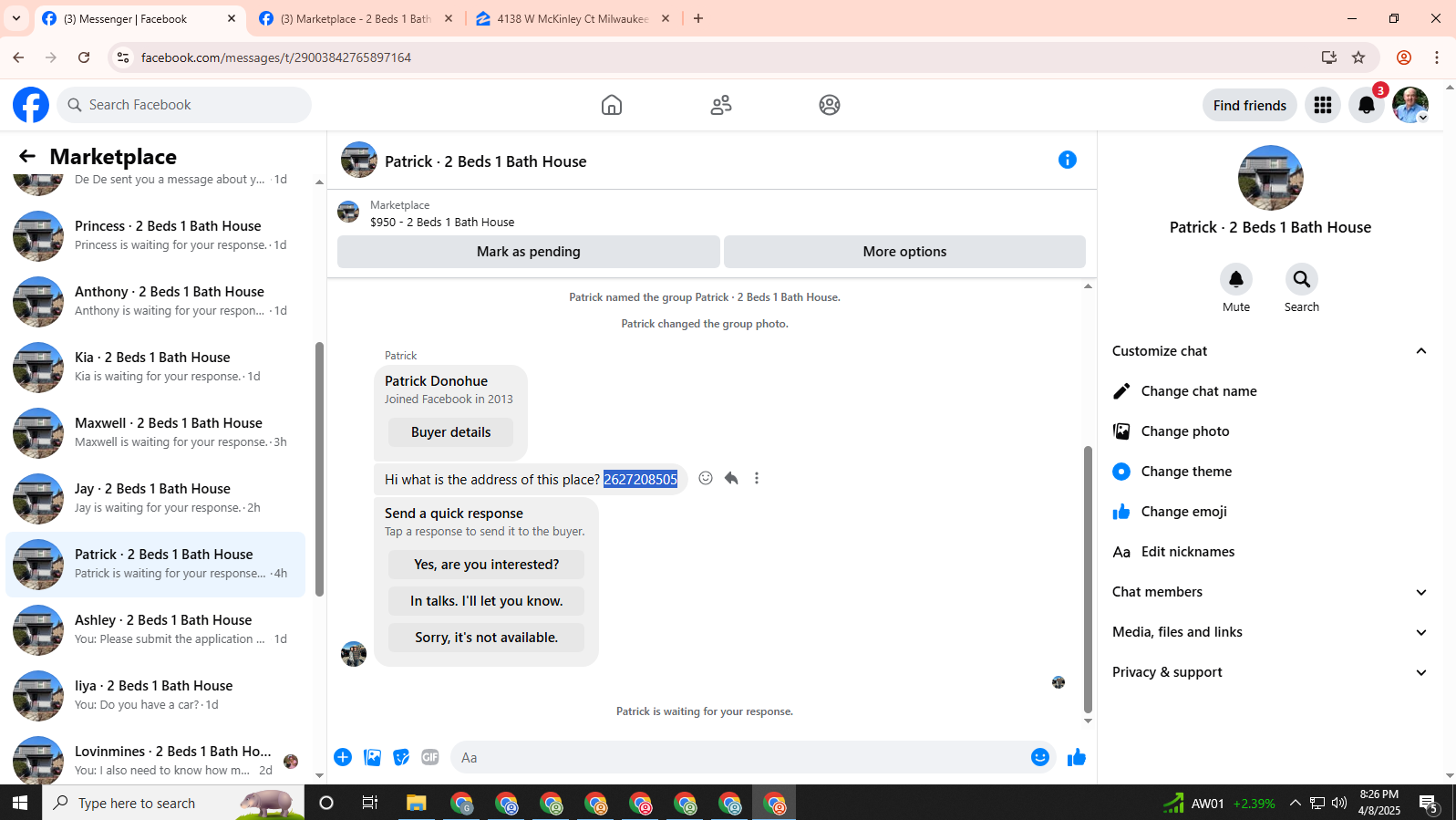1456x820 pixels.
Task: Open Buyer details for Patrick Donohue
Action: (450, 432)
